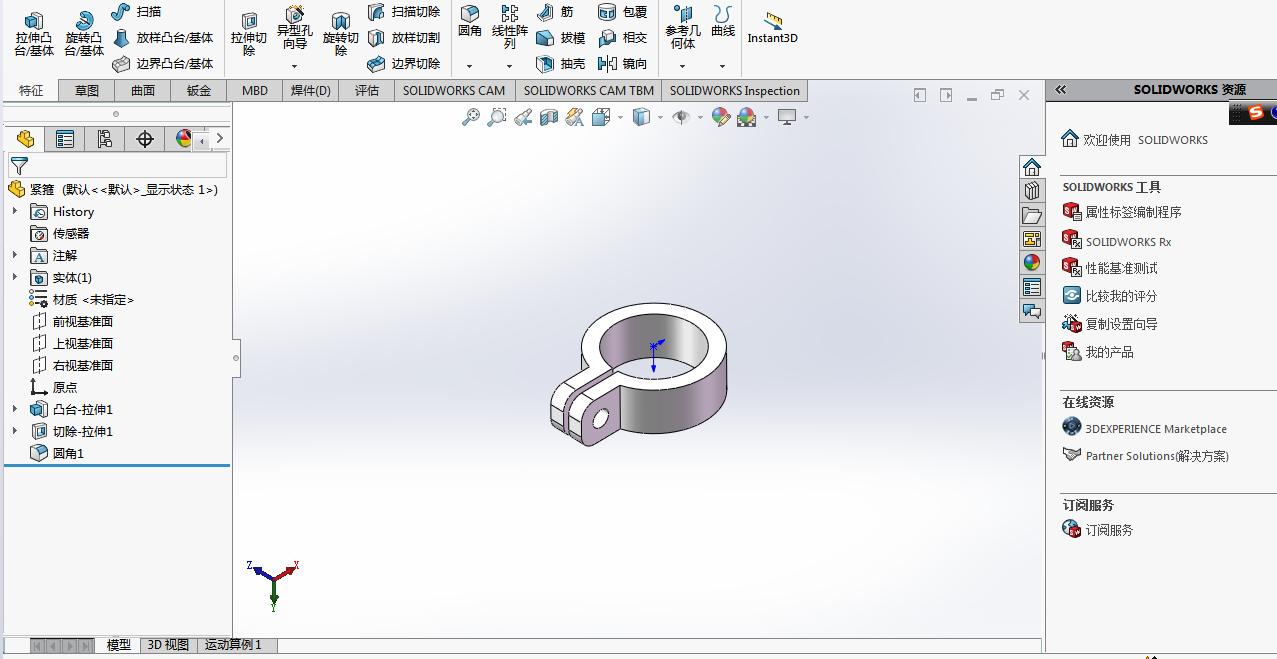This screenshot has width=1277, height=659.
Task: Open the dropdown under 曲线
Action: click(722, 66)
